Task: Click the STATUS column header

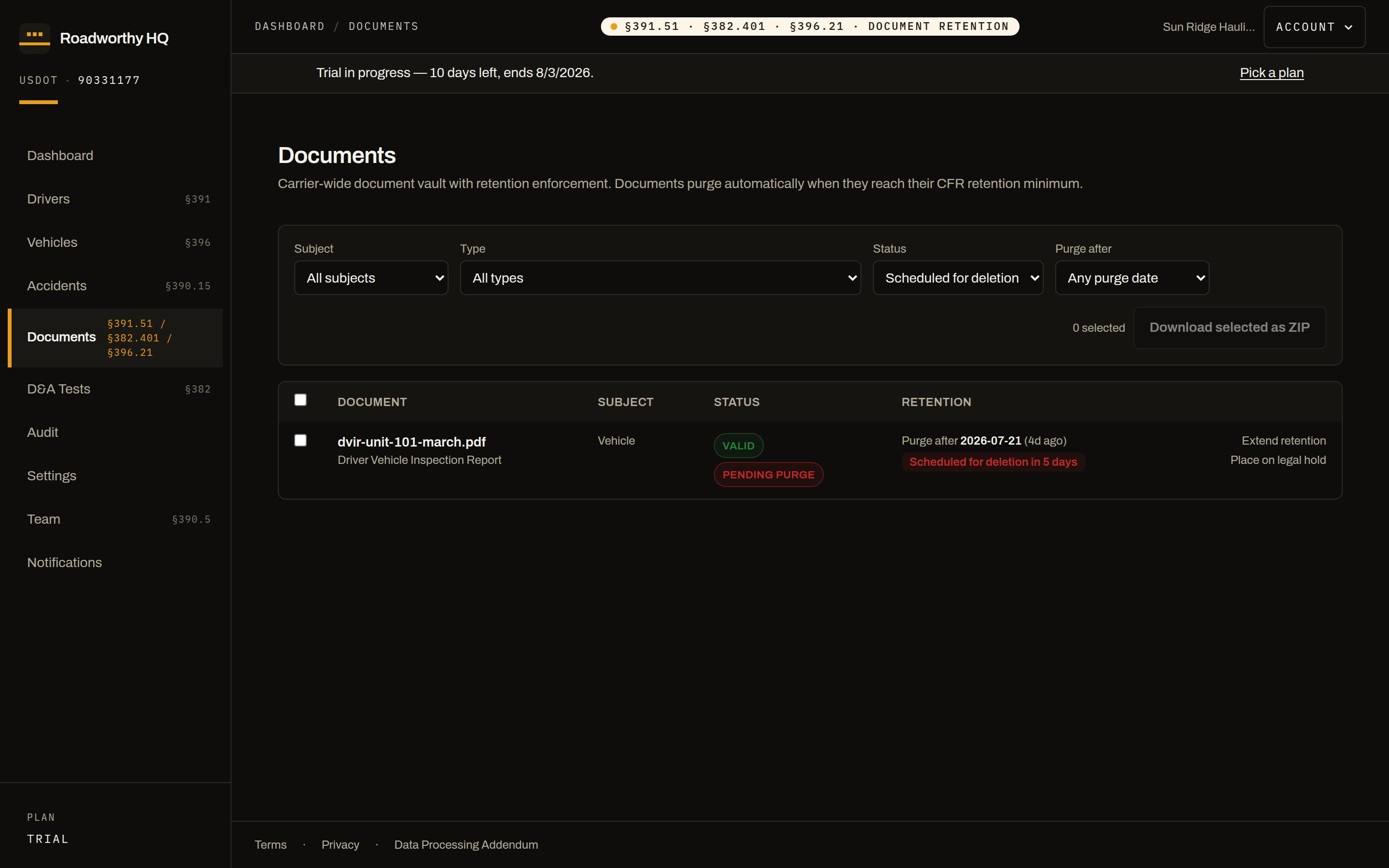Action: pyautogui.click(x=736, y=402)
